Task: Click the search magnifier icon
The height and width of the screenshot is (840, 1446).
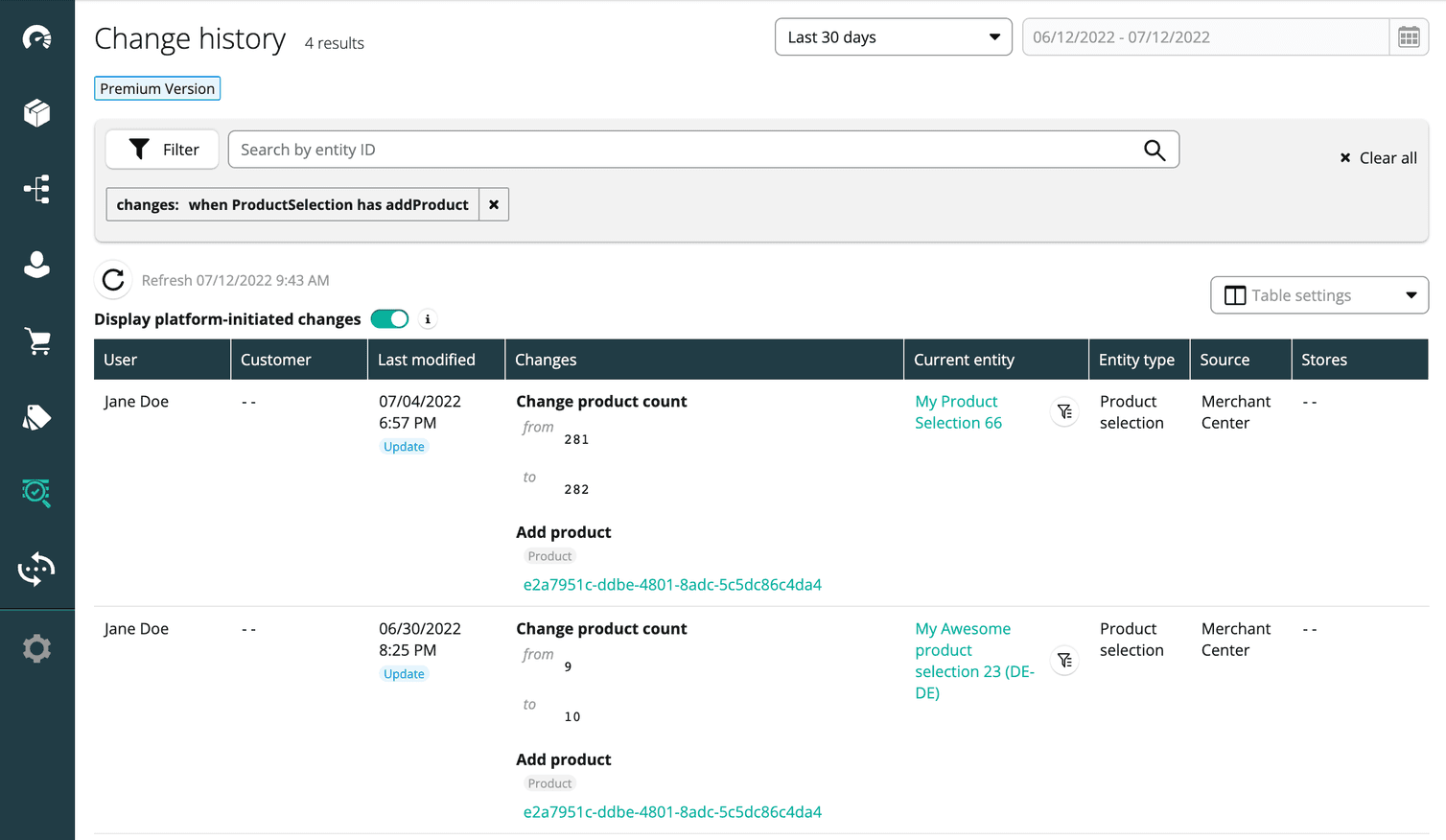Action: [1154, 149]
